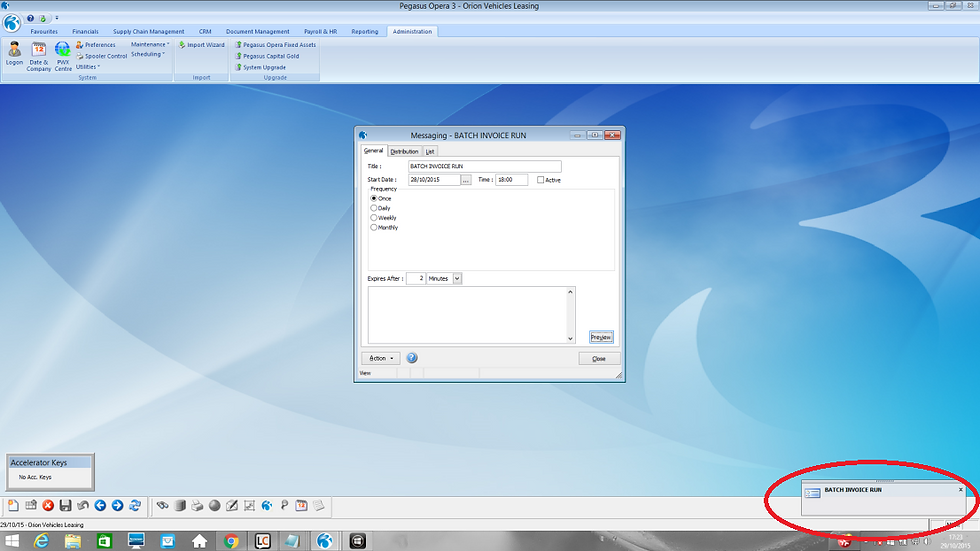Click the BATCH INVOICE RUN notification message
Screen dimensions: 980x551
853,490
